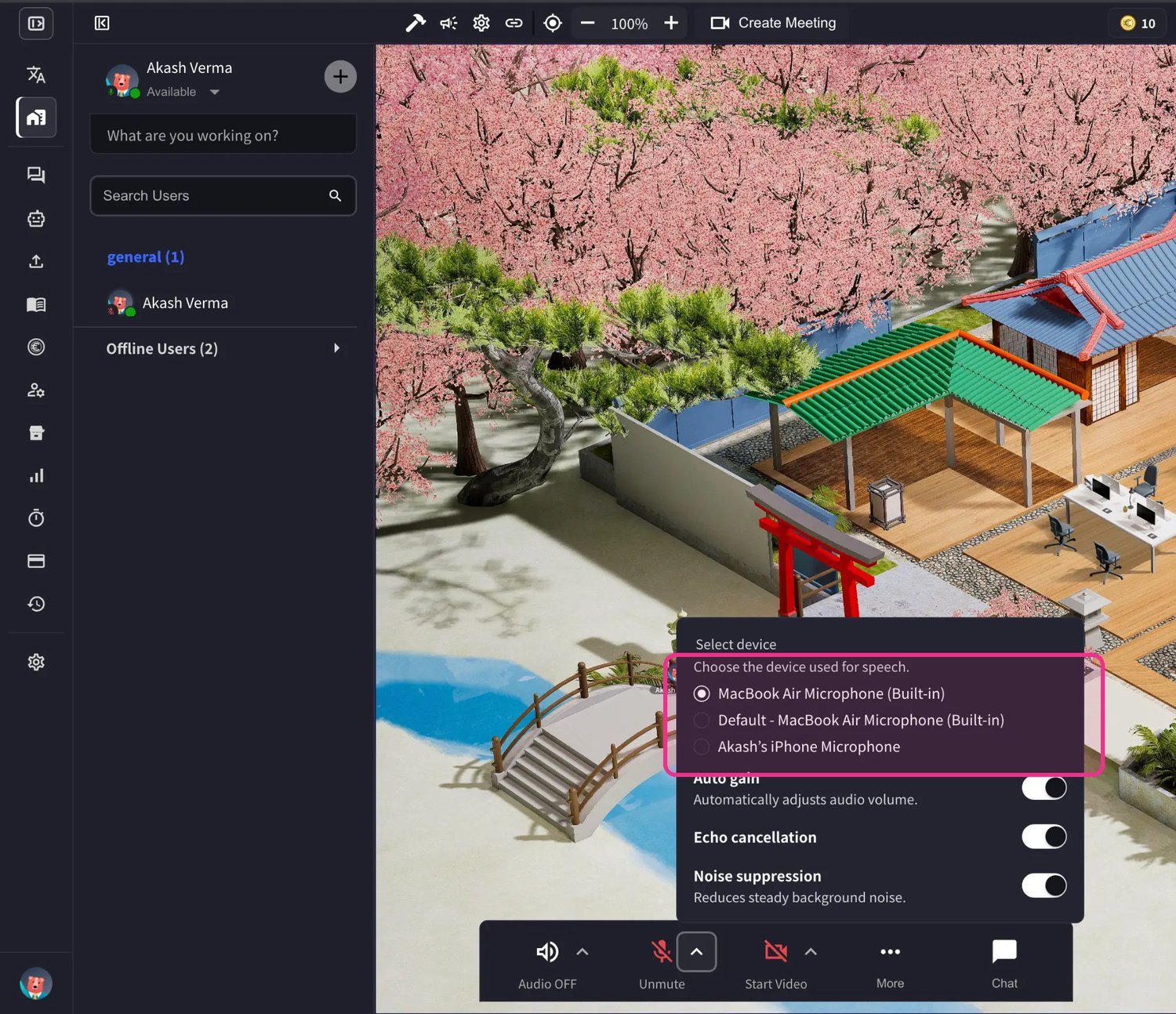Click Akash Verma profile avatar at top
The image size is (1176, 1014).
[122, 82]
